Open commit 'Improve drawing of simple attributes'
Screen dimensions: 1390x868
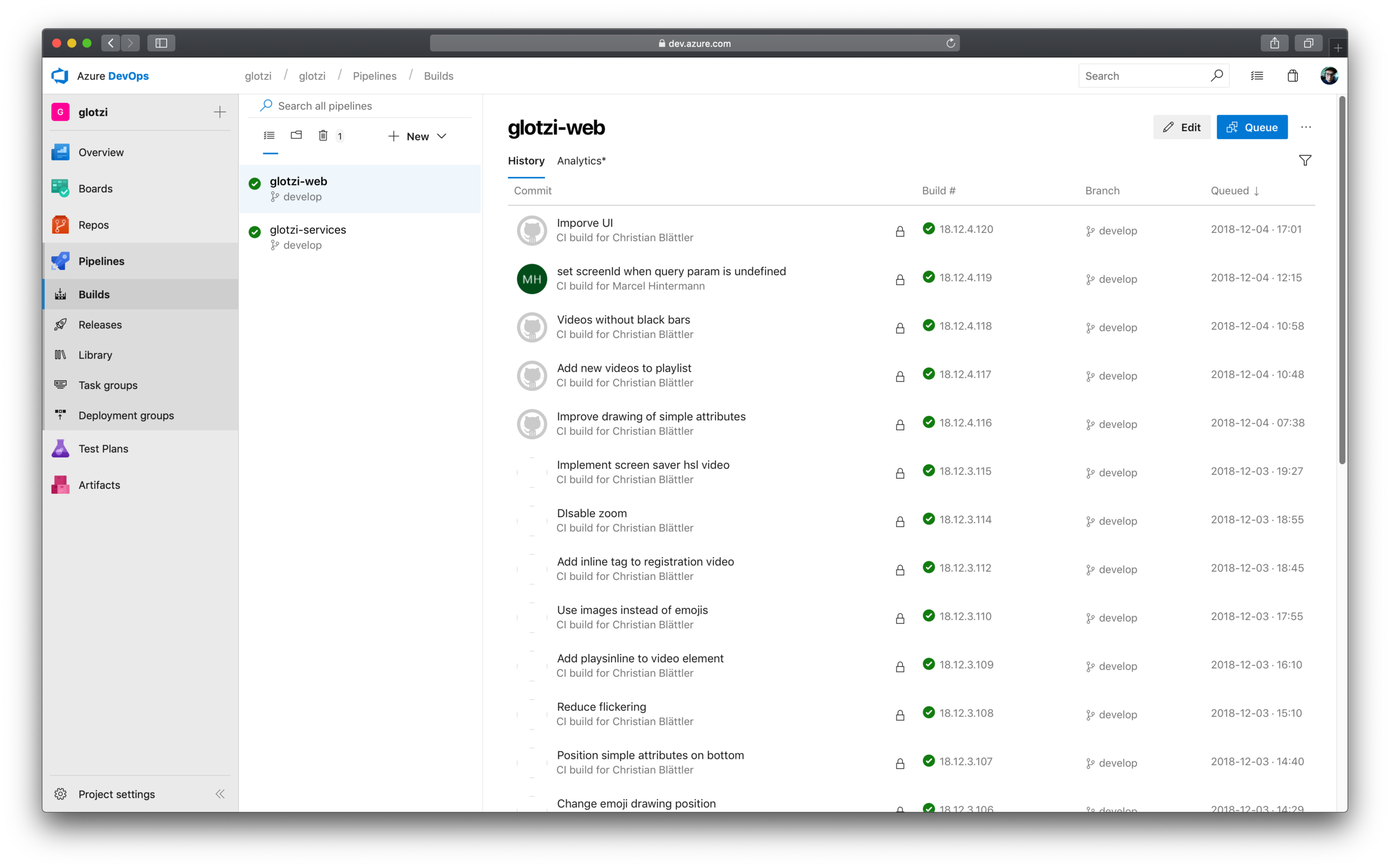pyautogui.click(x=651, y=416)
